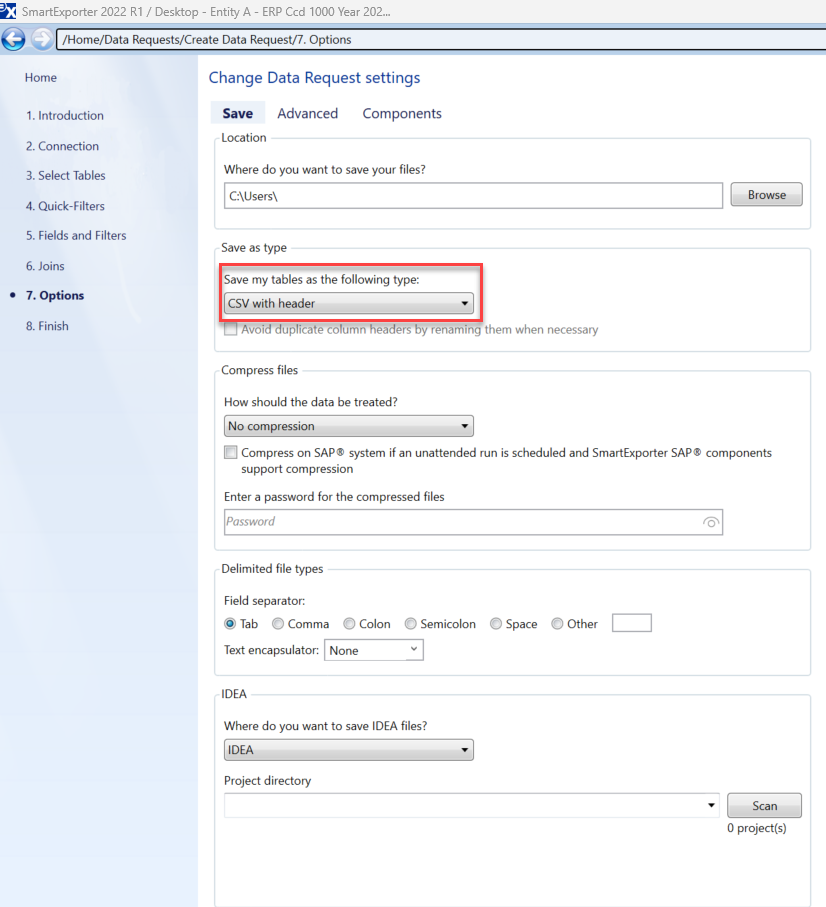The image size is (826, 907).
Task: Select the Semicolon field separator option
Action: click(x=410, y=624)
